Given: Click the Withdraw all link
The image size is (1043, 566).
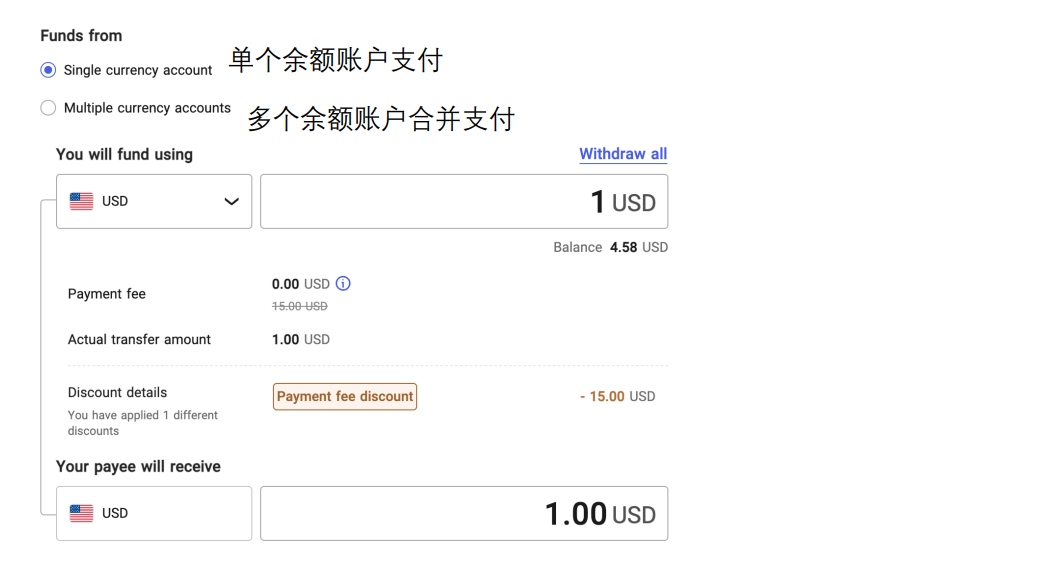Looking at the screenshot, I should coord(622,154).
